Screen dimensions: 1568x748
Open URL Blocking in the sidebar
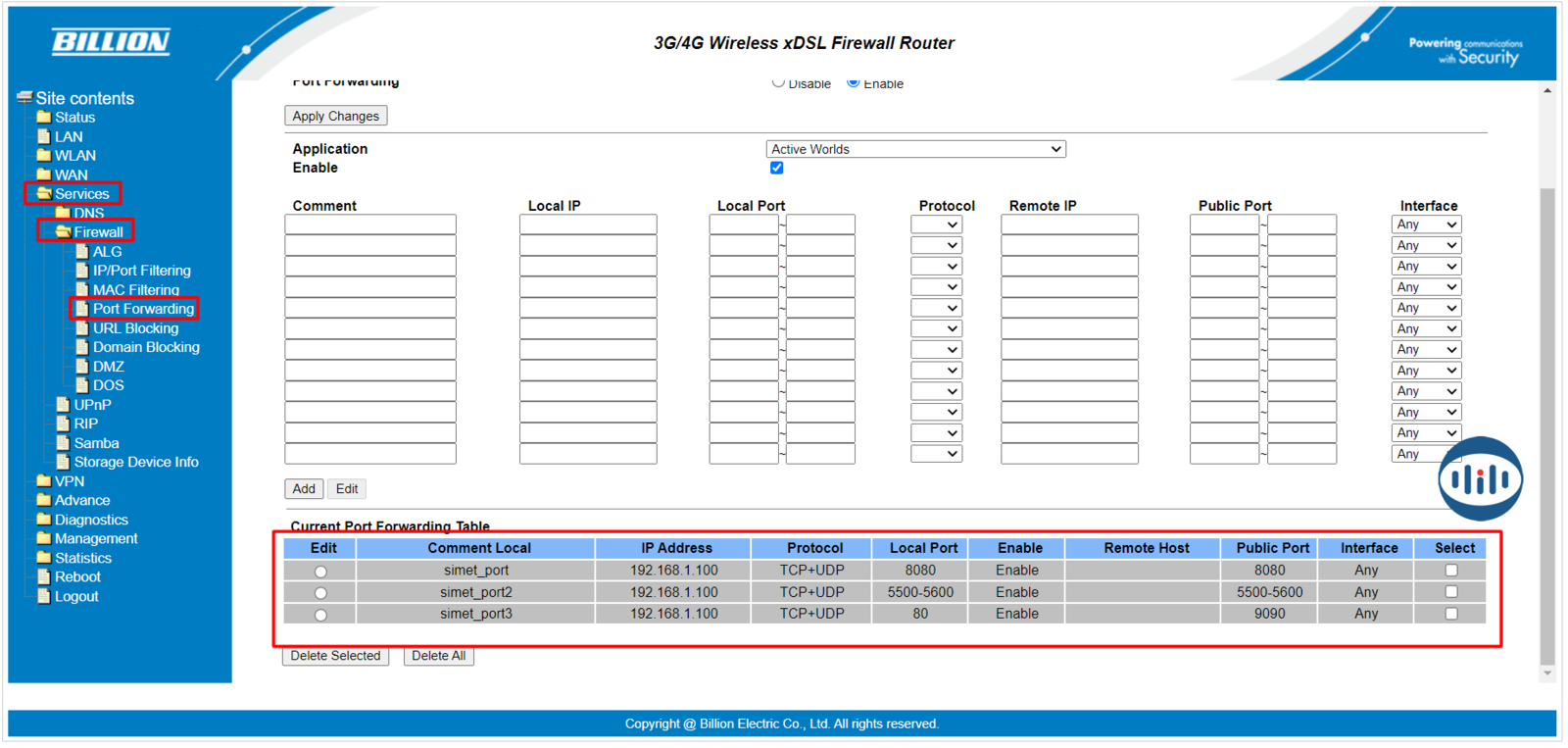tap(135, 328)
